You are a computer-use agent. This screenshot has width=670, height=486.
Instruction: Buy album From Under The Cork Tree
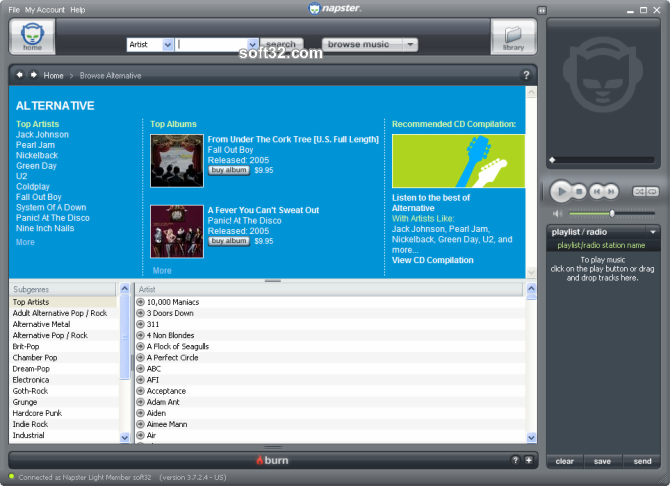pos(229,170)
